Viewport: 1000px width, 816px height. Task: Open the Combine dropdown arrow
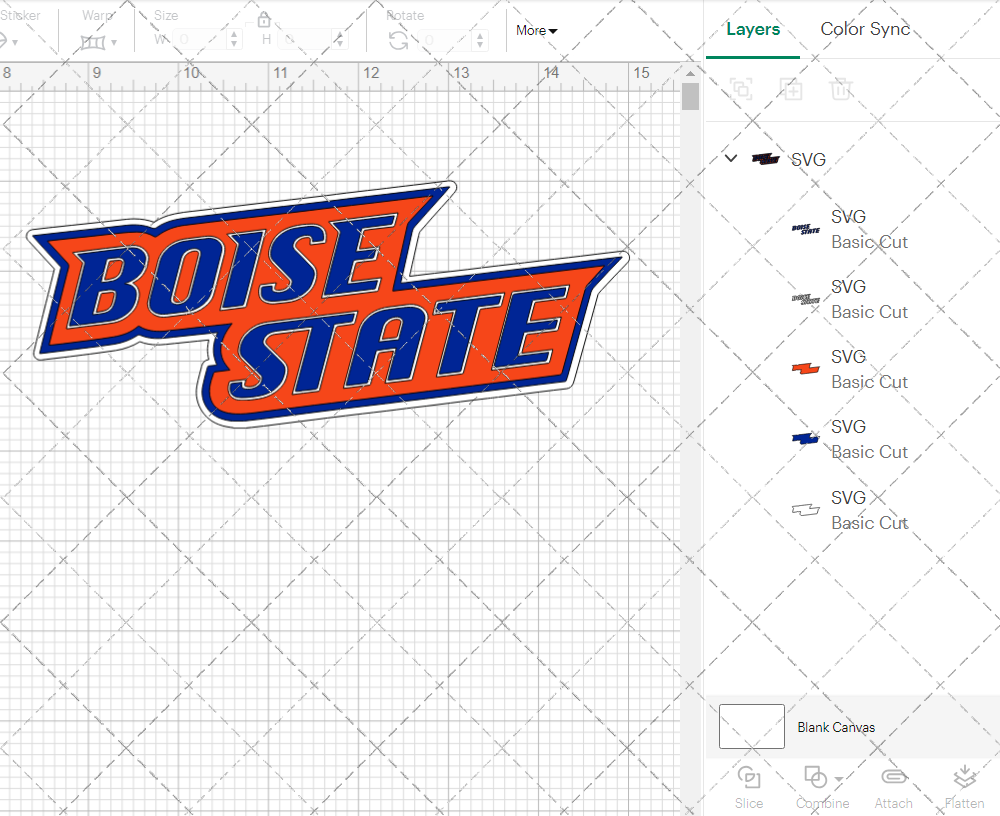pyautogui.click(x=836, y=779)
